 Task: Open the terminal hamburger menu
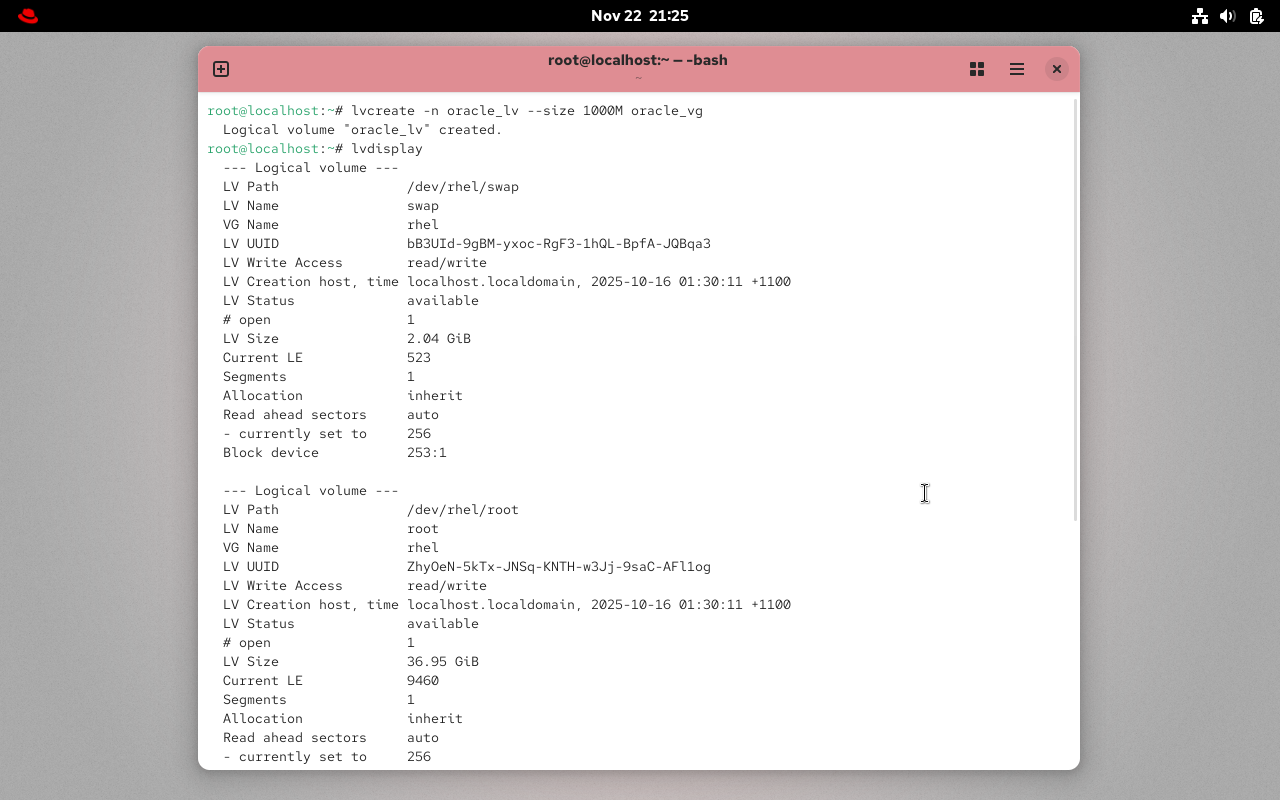tap(1017, 69)
